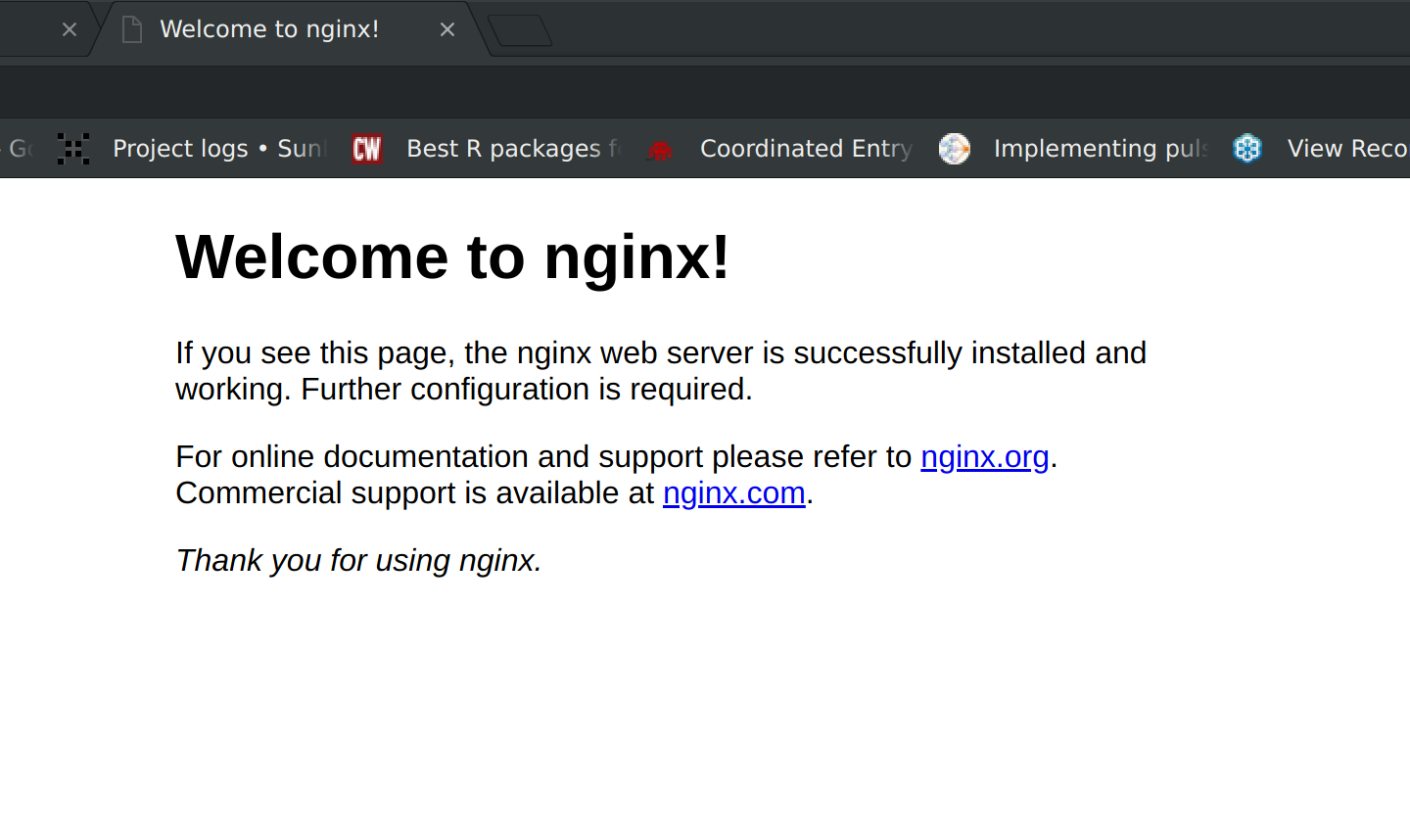1410x840 pixels.
Task: Open the Best R packages bookmark label
Action: tap(511, 149)
